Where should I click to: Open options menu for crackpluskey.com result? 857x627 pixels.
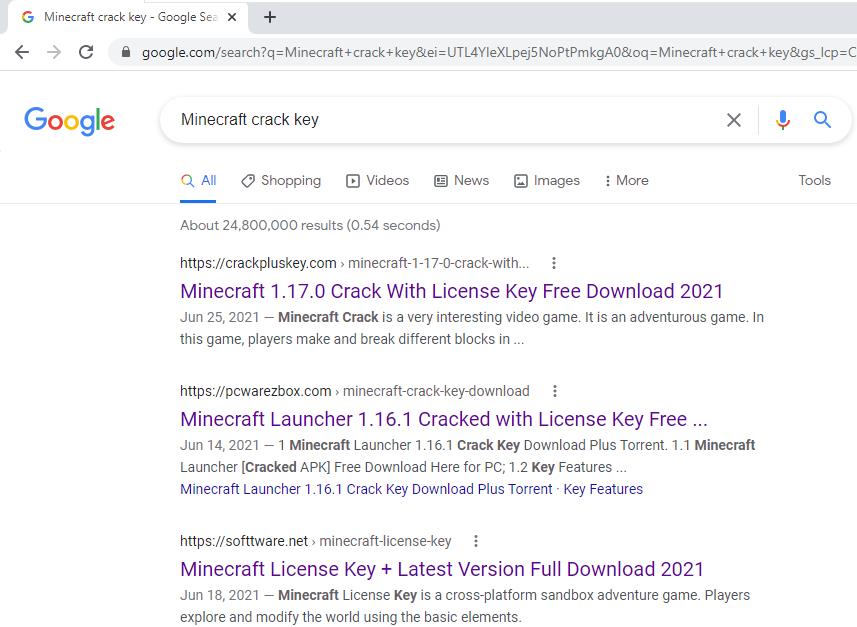pyautogui.click(x=554, y=263)
